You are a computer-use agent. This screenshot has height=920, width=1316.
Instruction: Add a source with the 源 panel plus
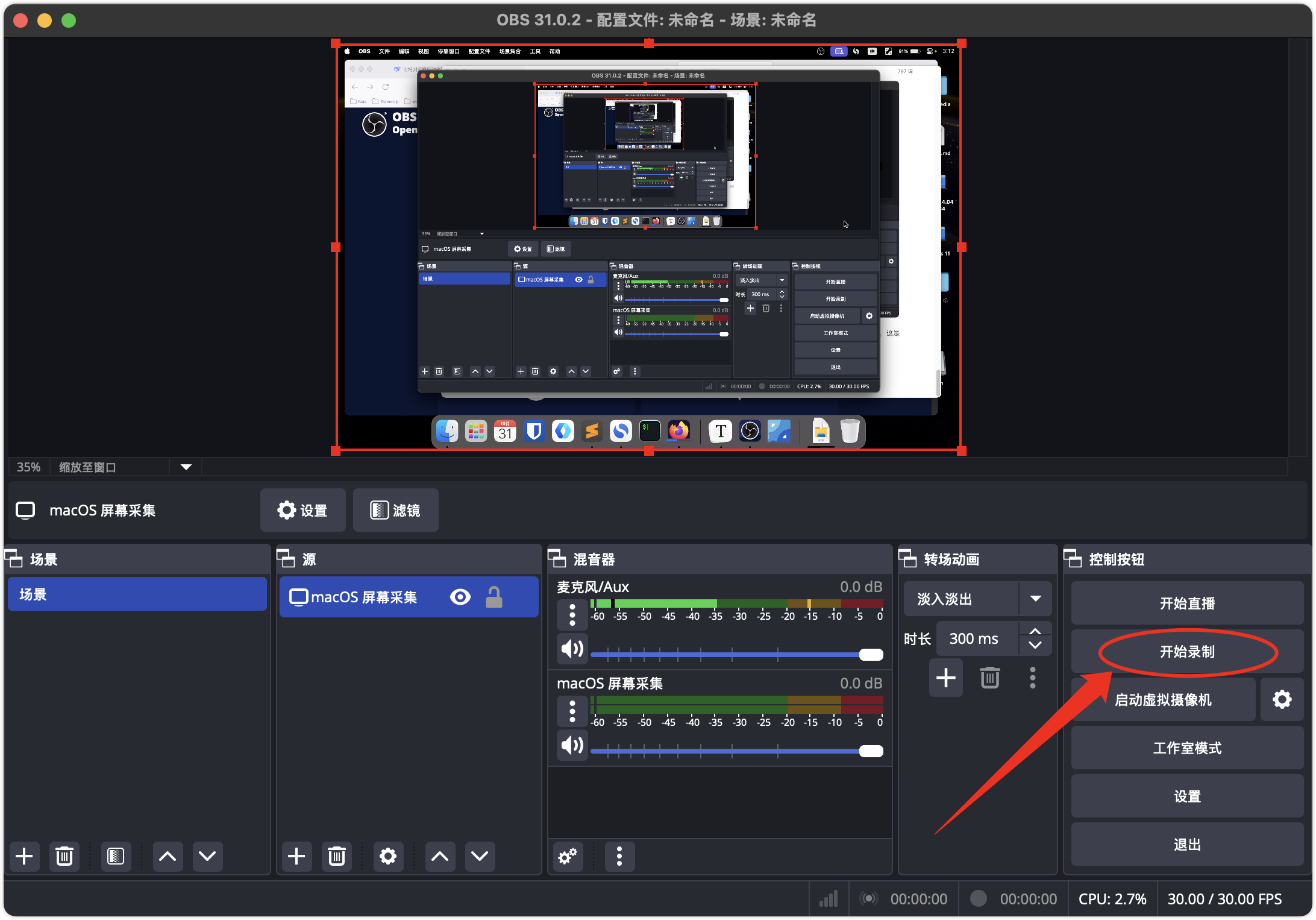click(296, 856)
